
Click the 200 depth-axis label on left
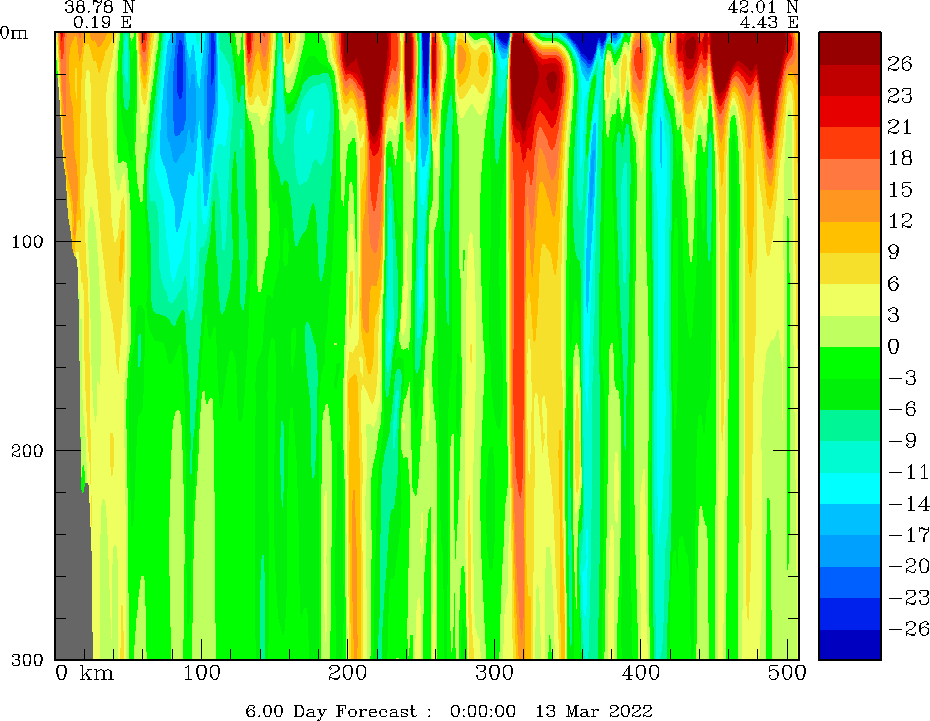[28, 451]
